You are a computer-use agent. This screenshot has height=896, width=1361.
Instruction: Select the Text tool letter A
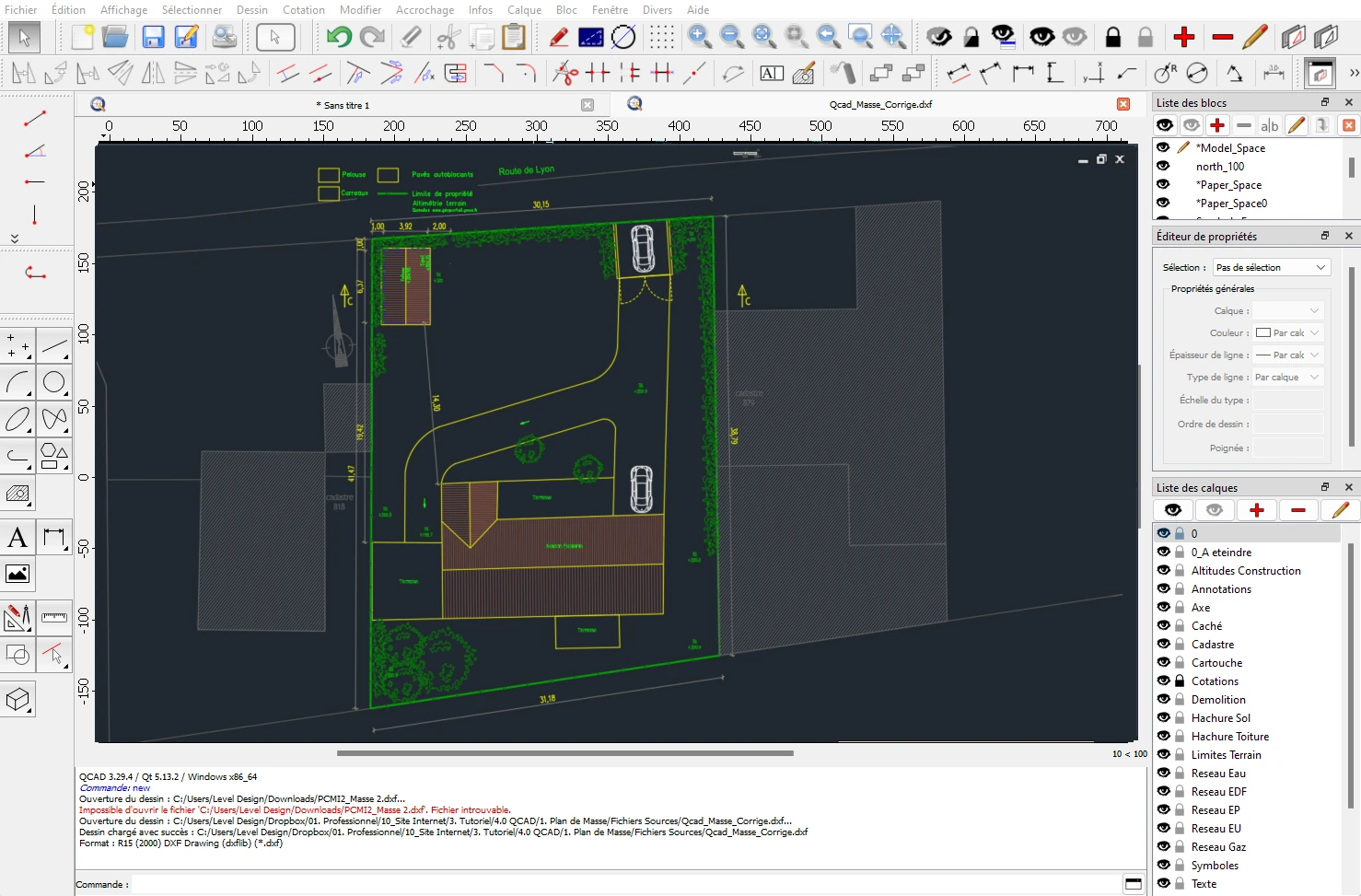point(17,537)
